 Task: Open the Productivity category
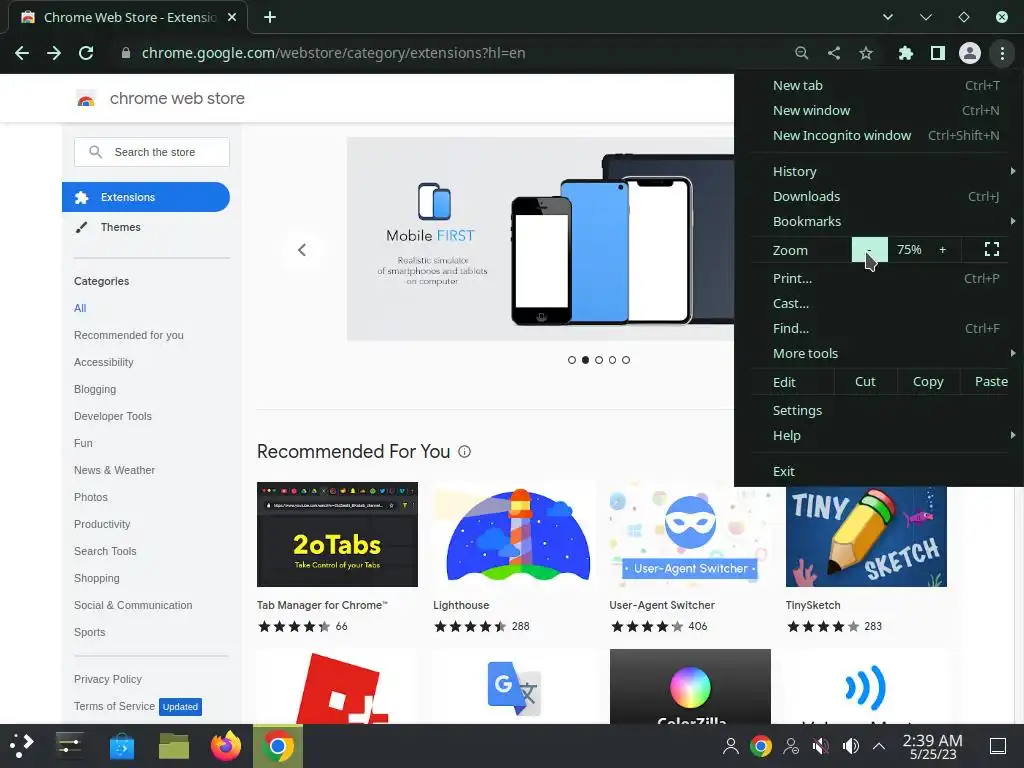click(102, 524)
